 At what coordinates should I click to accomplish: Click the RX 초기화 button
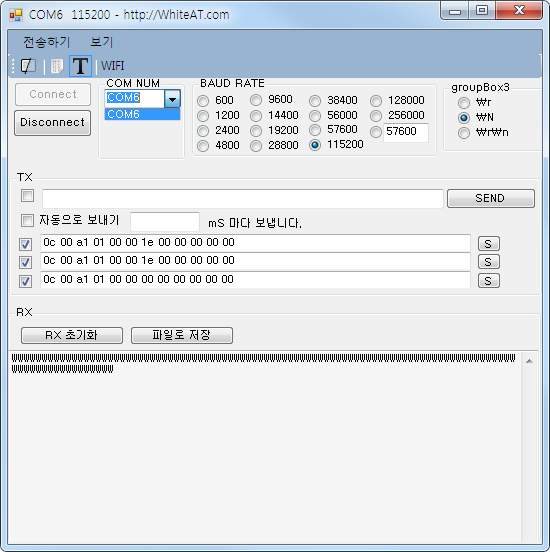[72, 335]
